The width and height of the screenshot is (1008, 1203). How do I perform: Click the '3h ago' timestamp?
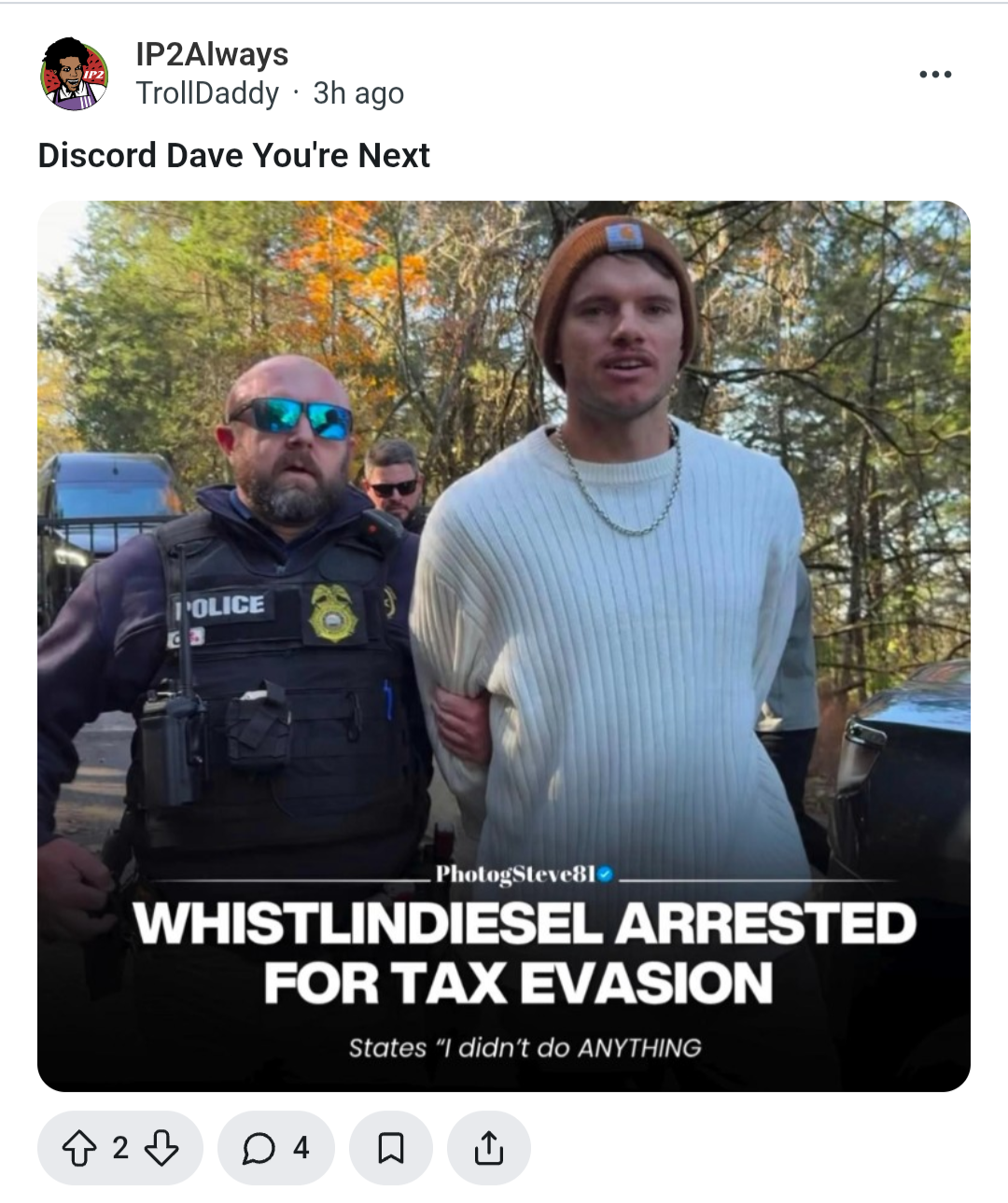358,93
